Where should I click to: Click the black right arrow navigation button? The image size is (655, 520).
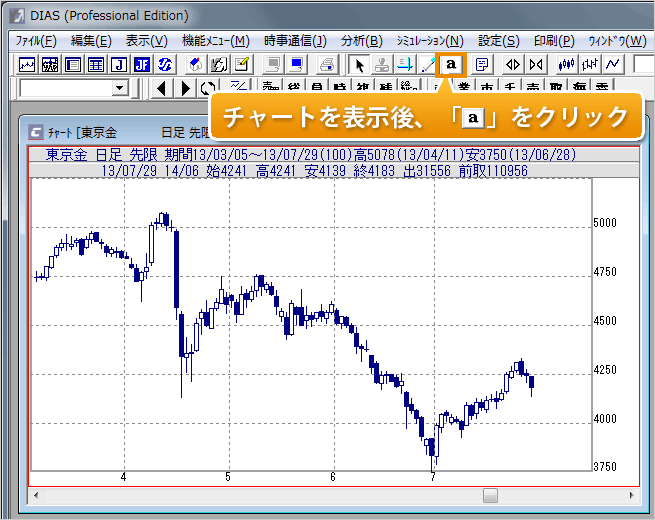(x=185, y=89)
